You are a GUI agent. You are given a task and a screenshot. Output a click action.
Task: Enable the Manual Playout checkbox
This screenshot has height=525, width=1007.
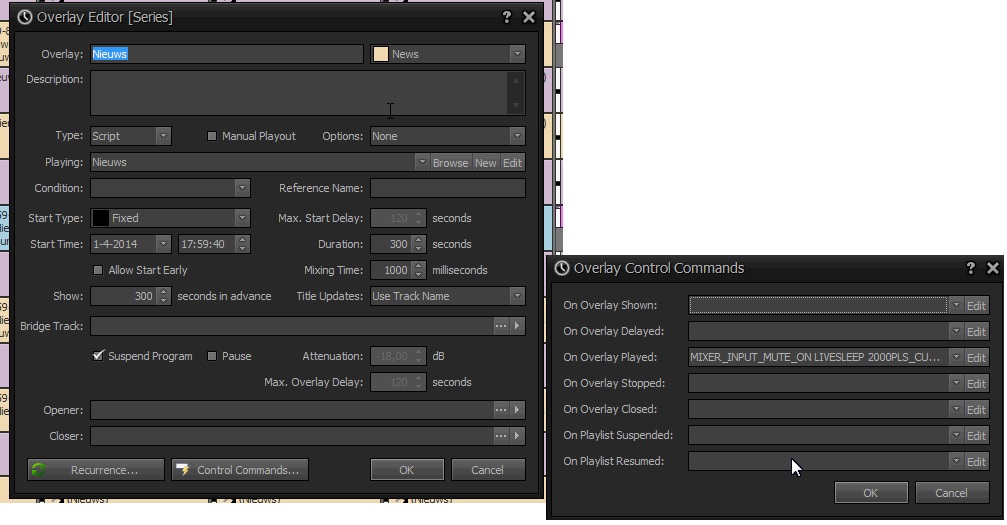[212, 136]
